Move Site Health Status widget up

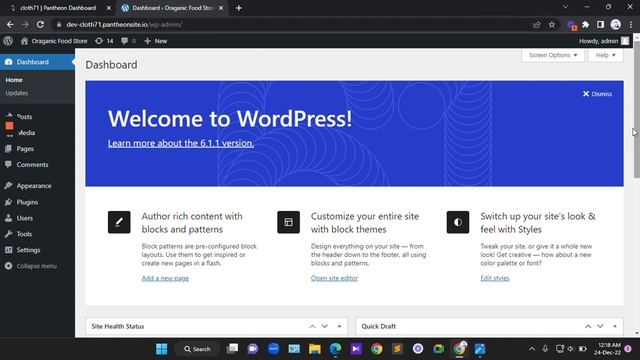point(312,326)
